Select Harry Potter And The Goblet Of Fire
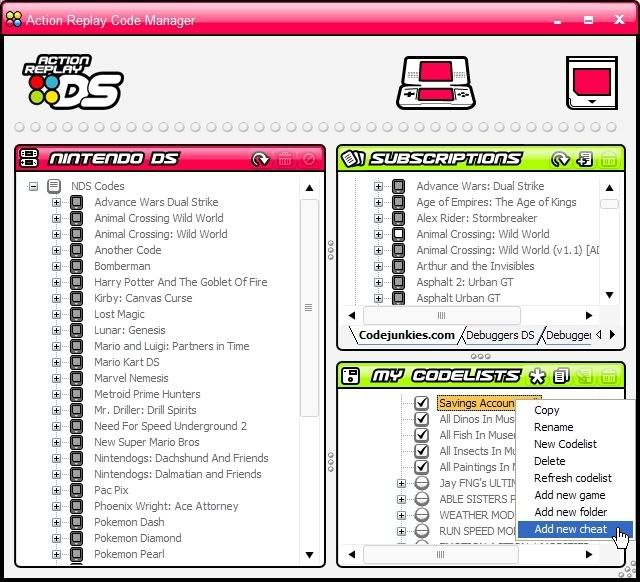640x582 pixels. pyautogui.click(x=181, y=282)
